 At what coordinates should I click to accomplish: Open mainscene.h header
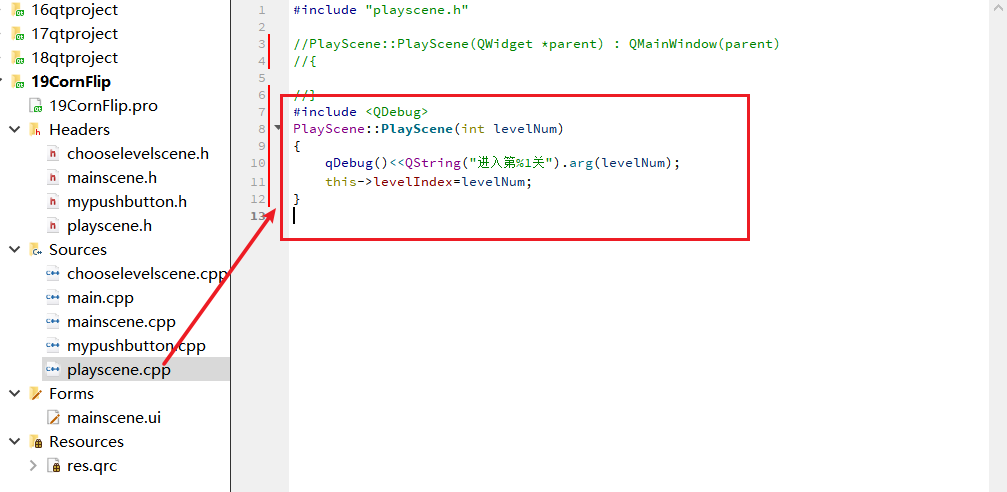[112, 178]
